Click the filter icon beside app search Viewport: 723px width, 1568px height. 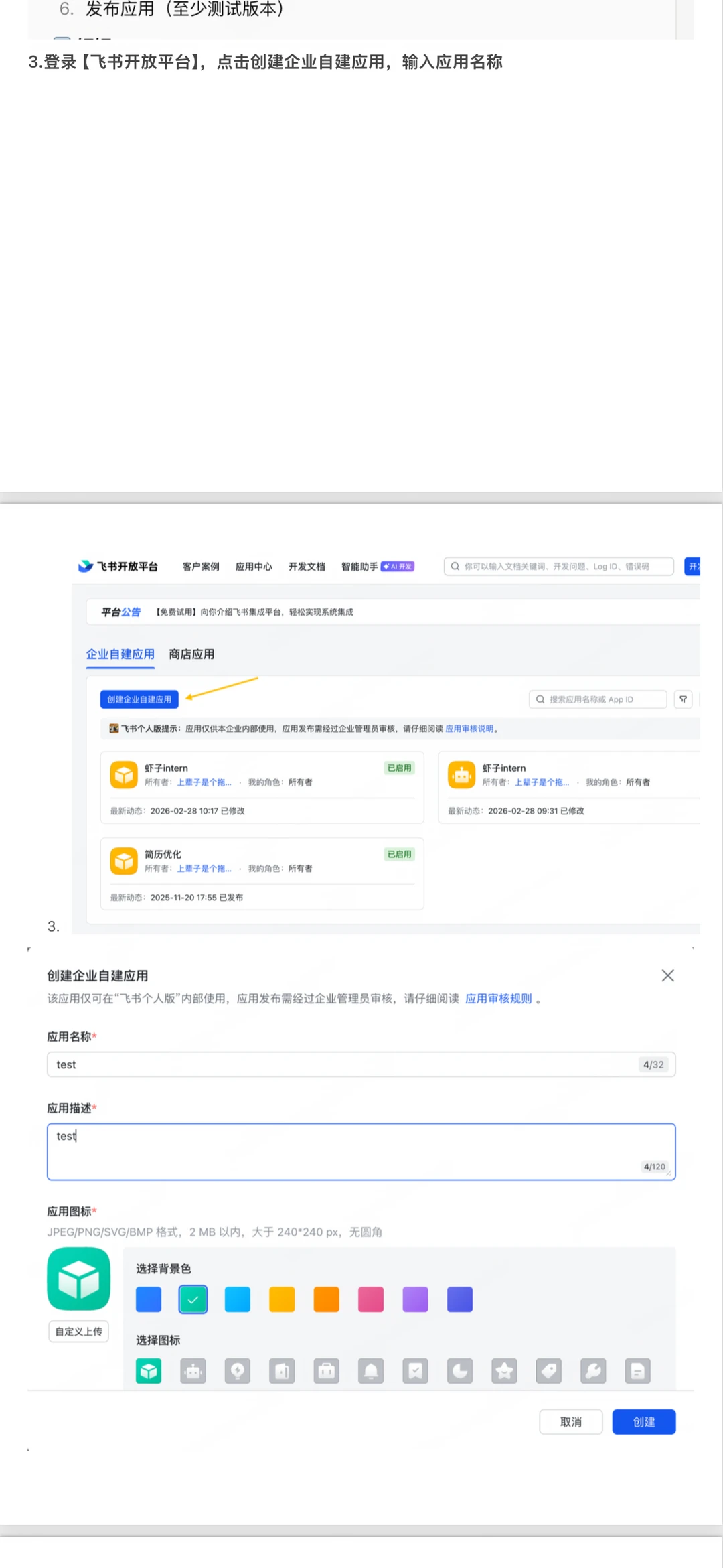pyautogui.click(x=684, y=699)
